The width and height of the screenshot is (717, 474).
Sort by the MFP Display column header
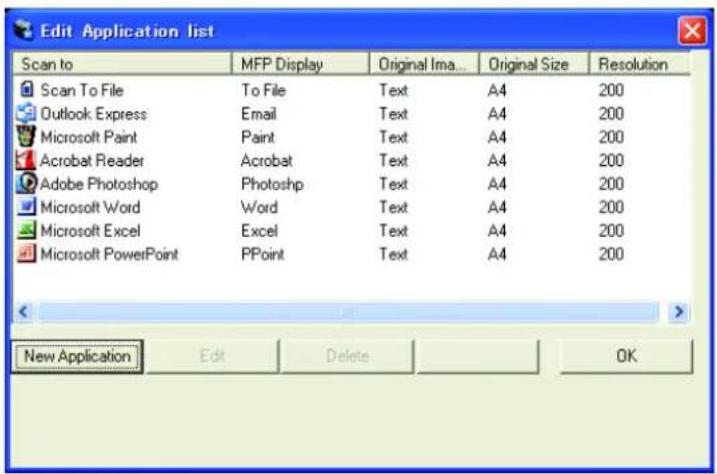[x=300, y=64]
